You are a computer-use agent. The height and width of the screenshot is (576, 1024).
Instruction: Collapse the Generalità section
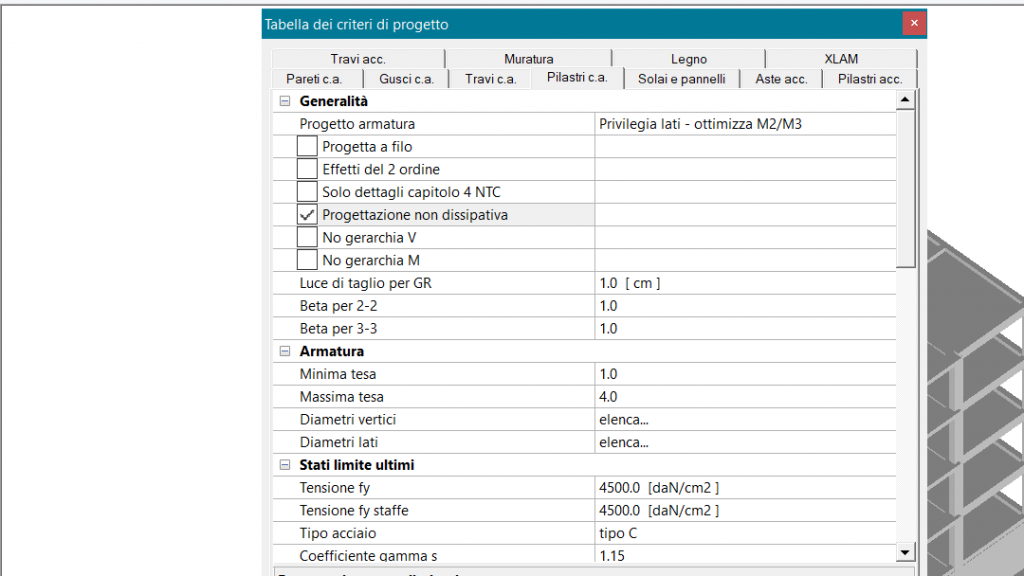(x=285, y=101)
